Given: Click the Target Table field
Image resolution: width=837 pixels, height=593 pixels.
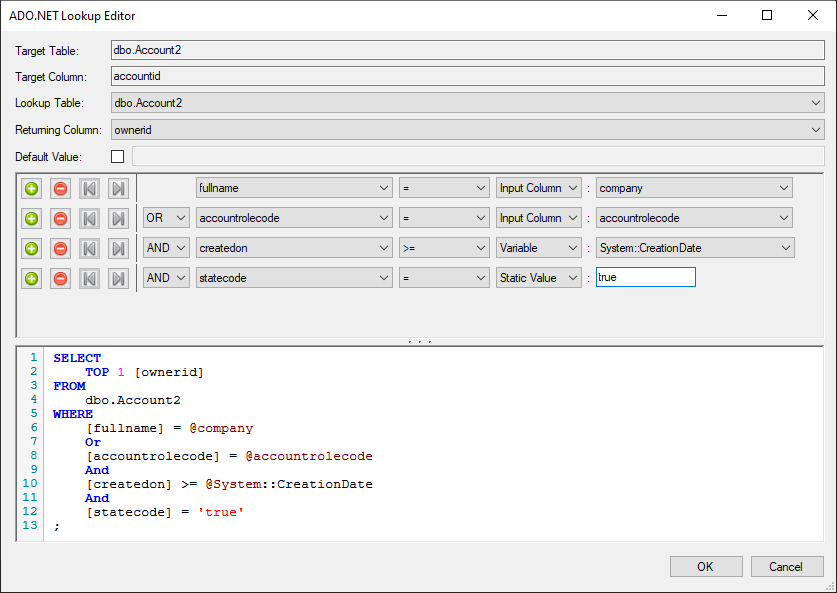Looking at the screenshot, I should pyautogui.click(x=468, y=50).
